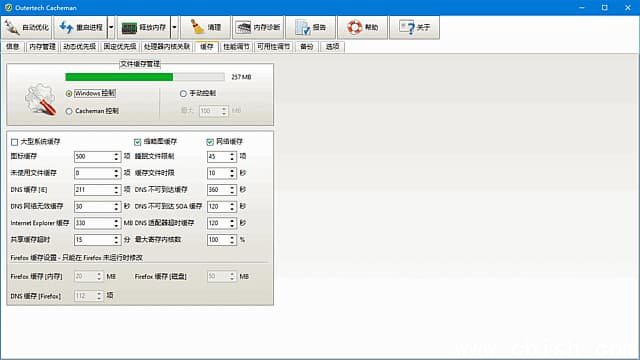This screenshot has height=360, width=640.
Task: Open the 内存诊断 memory diagnostics tool
Action: 258,28
